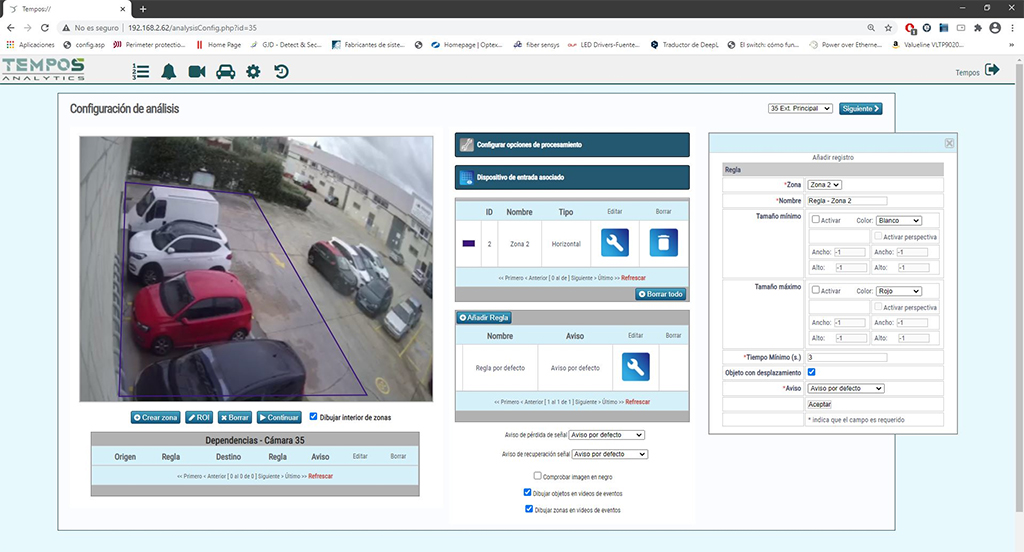Enable Comprobar imagen en negro checkbox
The width and height of the screenshot is (1024, 552).
click(538, 476)
